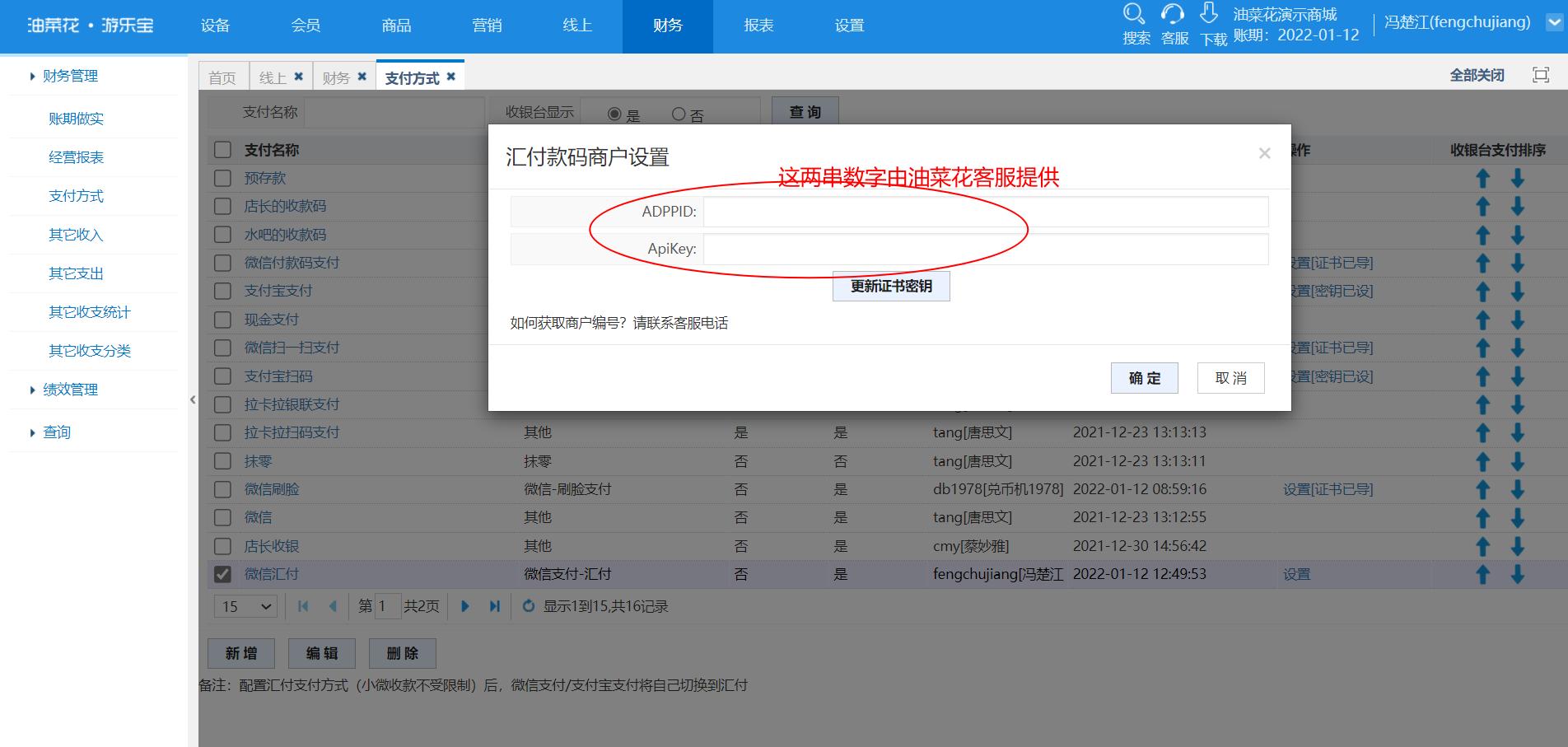
Task: Refresh the payment method list
Action: tap(529, 606)
